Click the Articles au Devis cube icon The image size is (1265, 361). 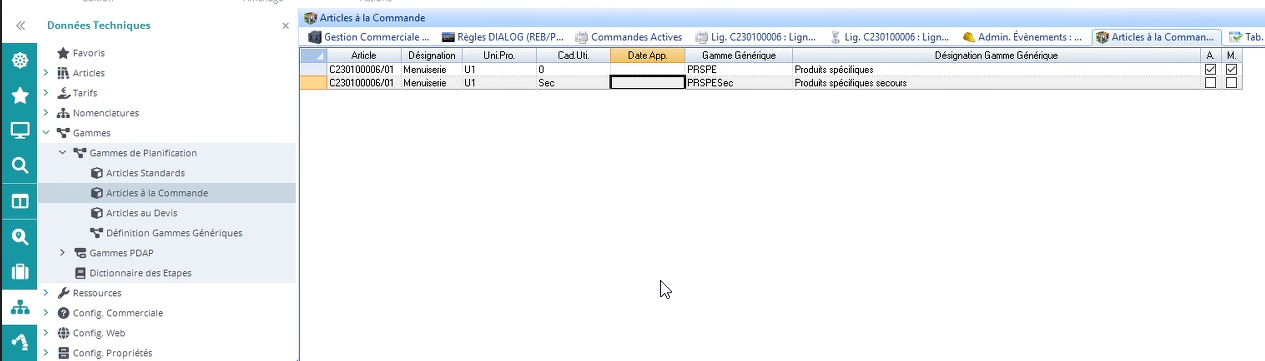(x=97, y=213)
